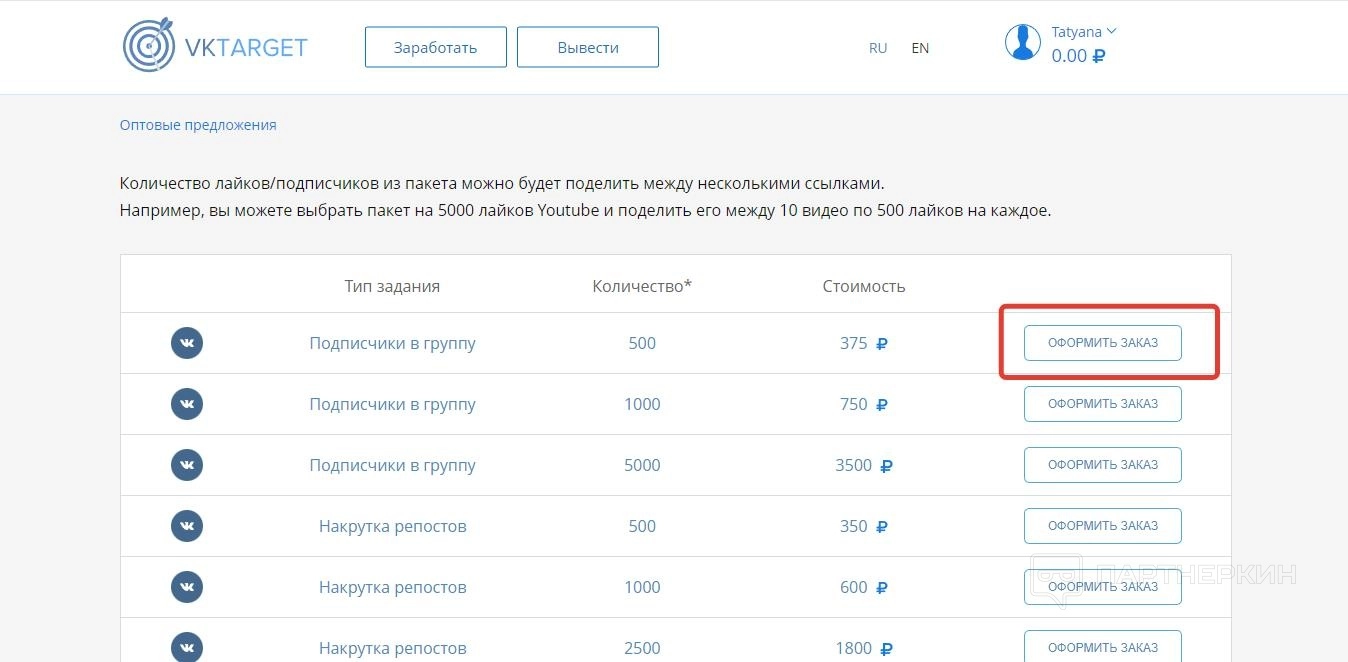The image size is (1348, 662).
Task: Open the Заработать section
Action: (435, 47)
